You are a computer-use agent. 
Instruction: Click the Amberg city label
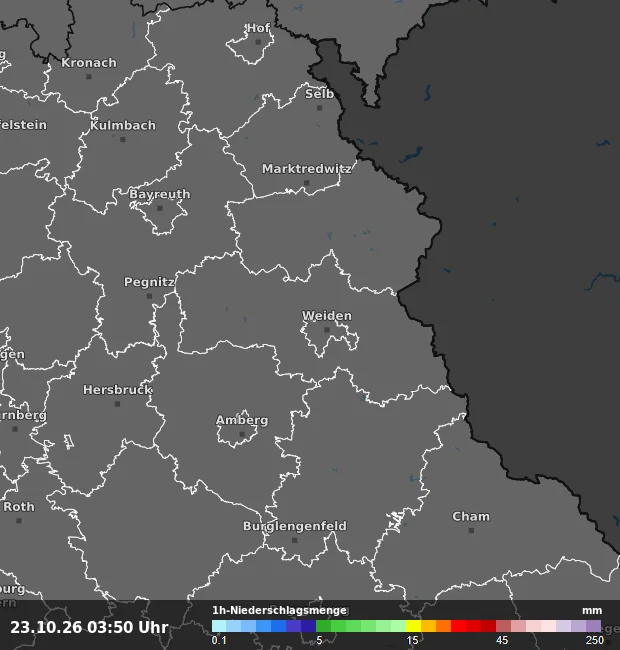[x=242, y=420]
